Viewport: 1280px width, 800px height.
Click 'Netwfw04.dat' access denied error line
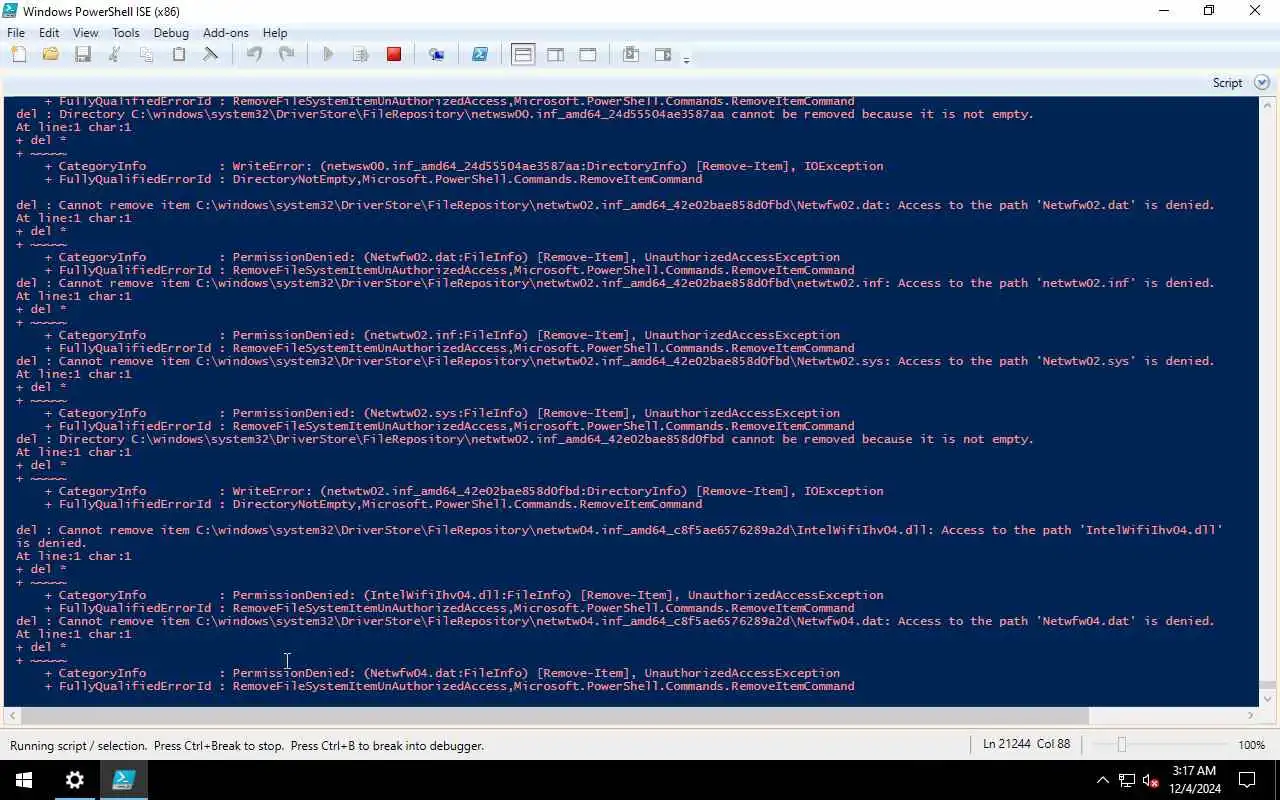pos(615,621)
